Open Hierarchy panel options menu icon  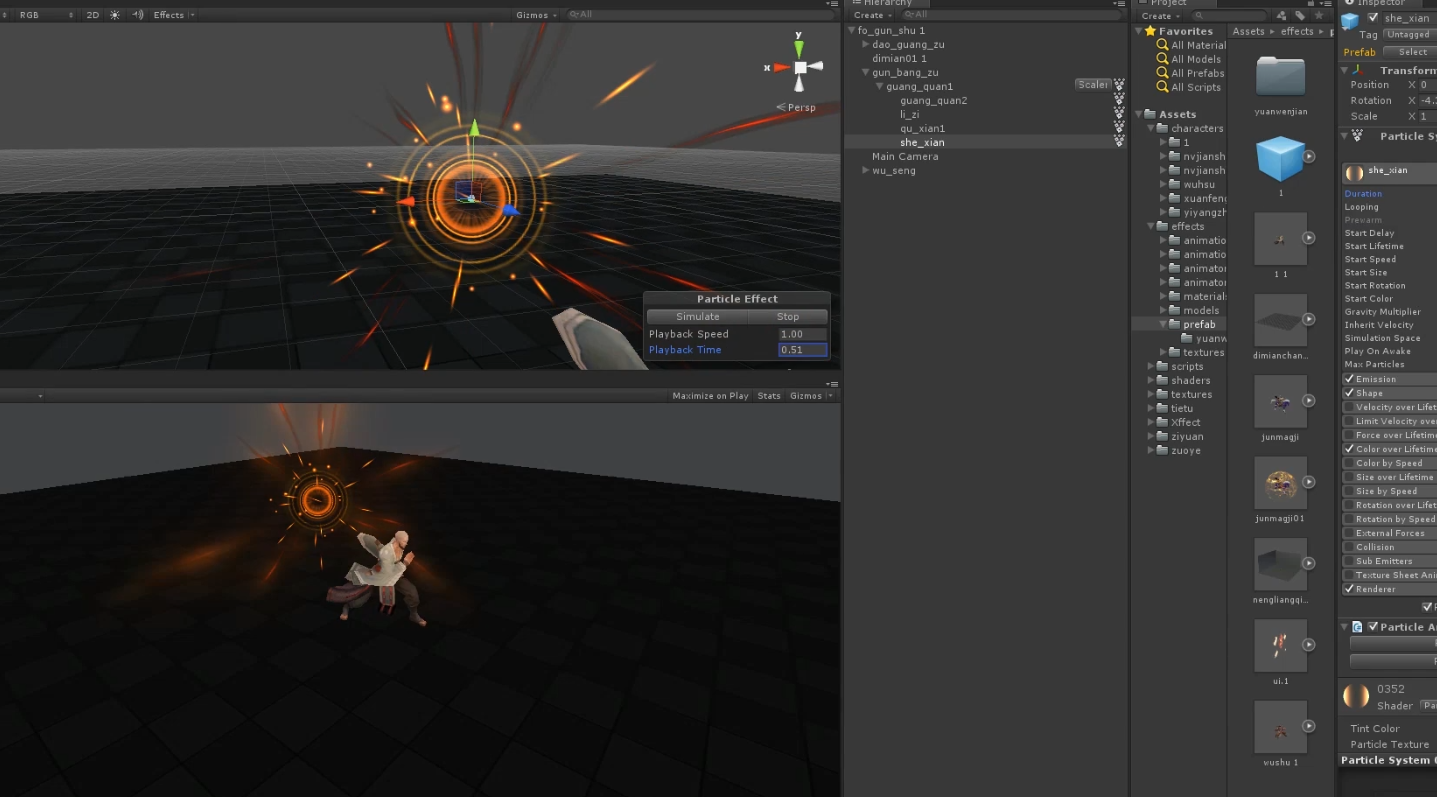point(1119,3)
